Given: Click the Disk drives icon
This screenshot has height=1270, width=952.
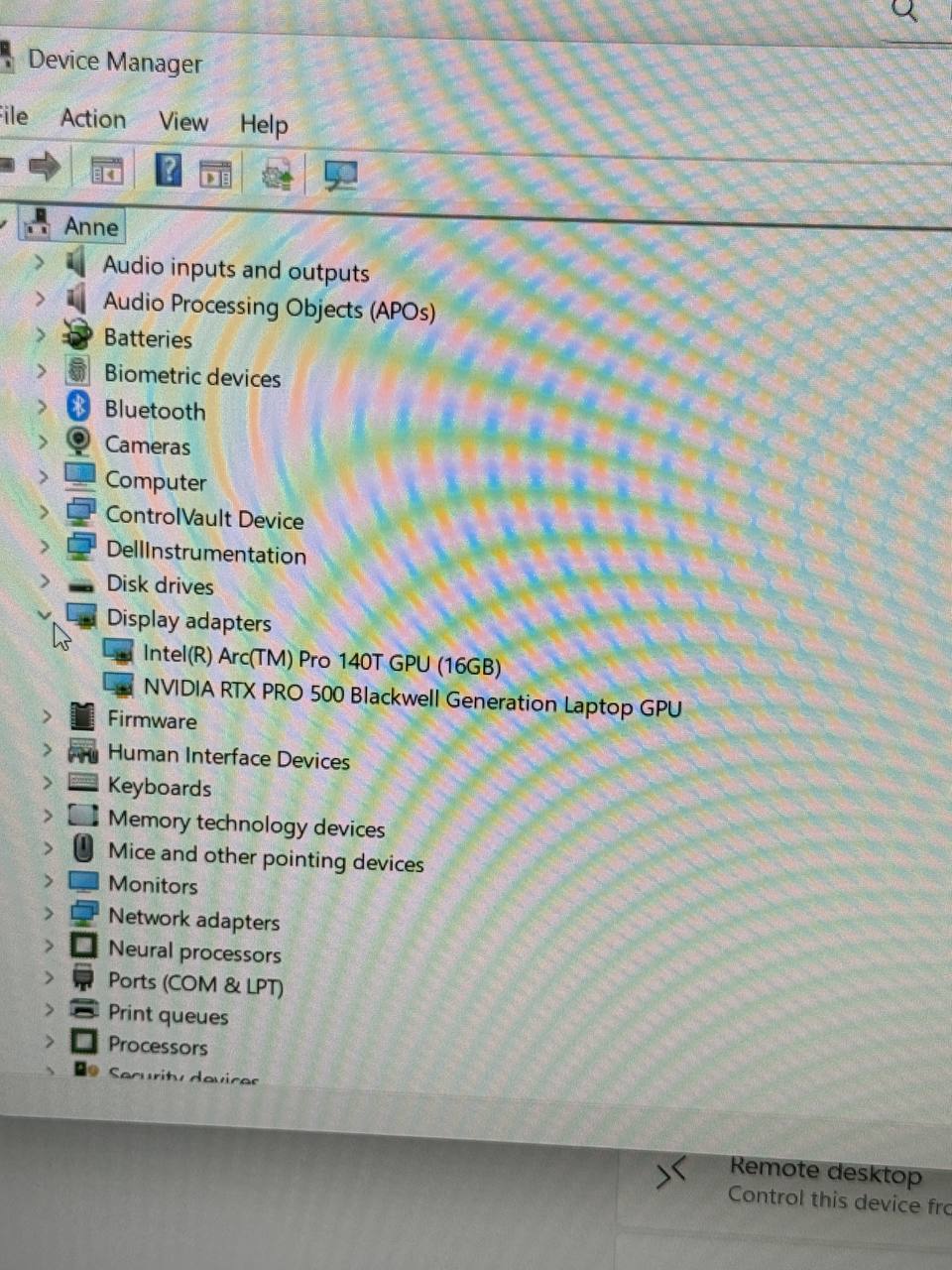Looking at the screenshot, I should coord(82,584).
